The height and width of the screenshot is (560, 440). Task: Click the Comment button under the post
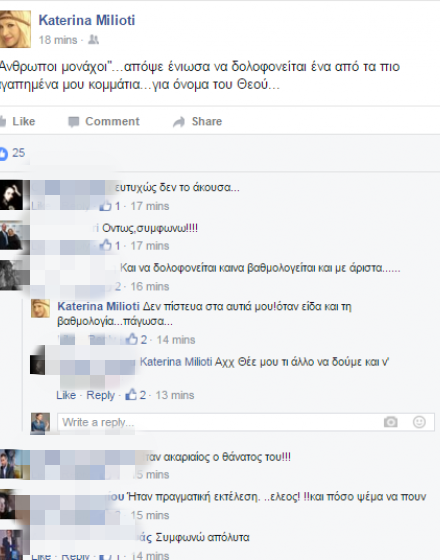coord(104,121)
